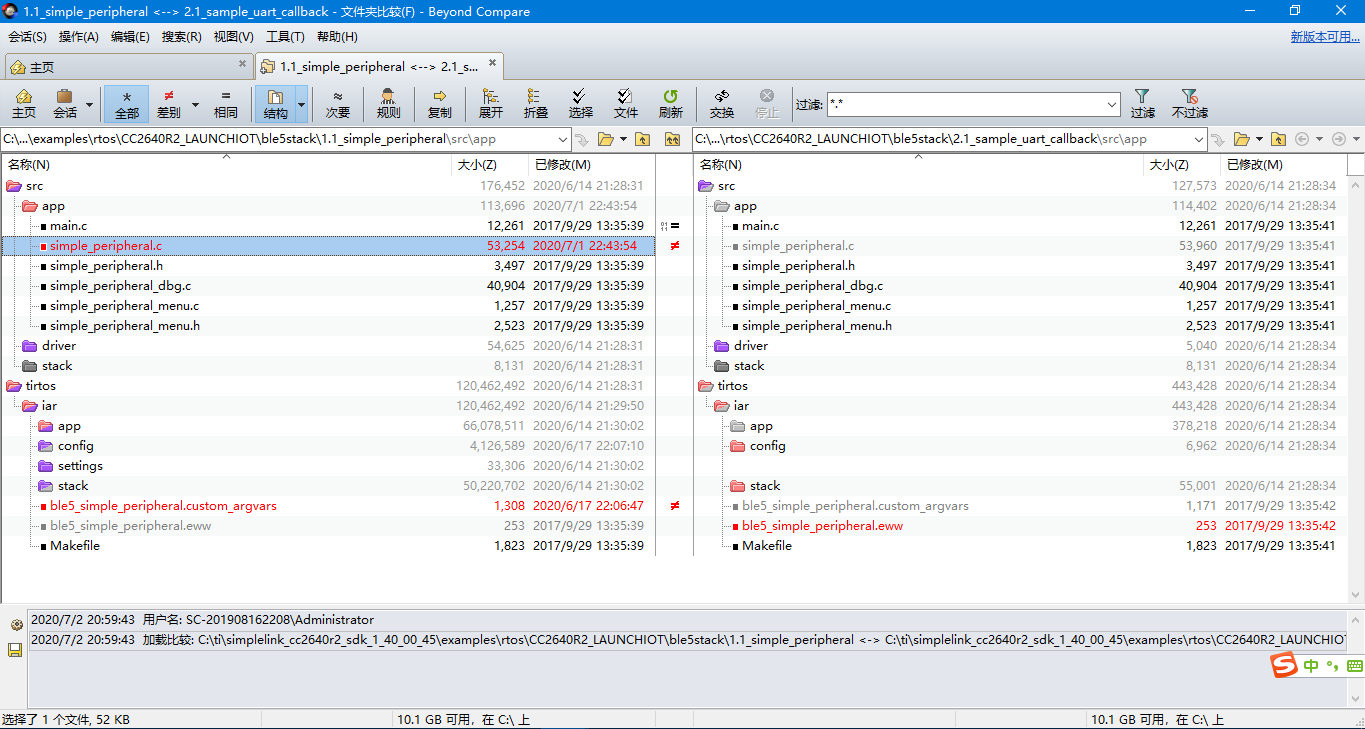Image resolution: width=1365 pixels, height=729 pixels.
Task: Open the filter pattern dropdown arrow
Action: [1112, 104]
